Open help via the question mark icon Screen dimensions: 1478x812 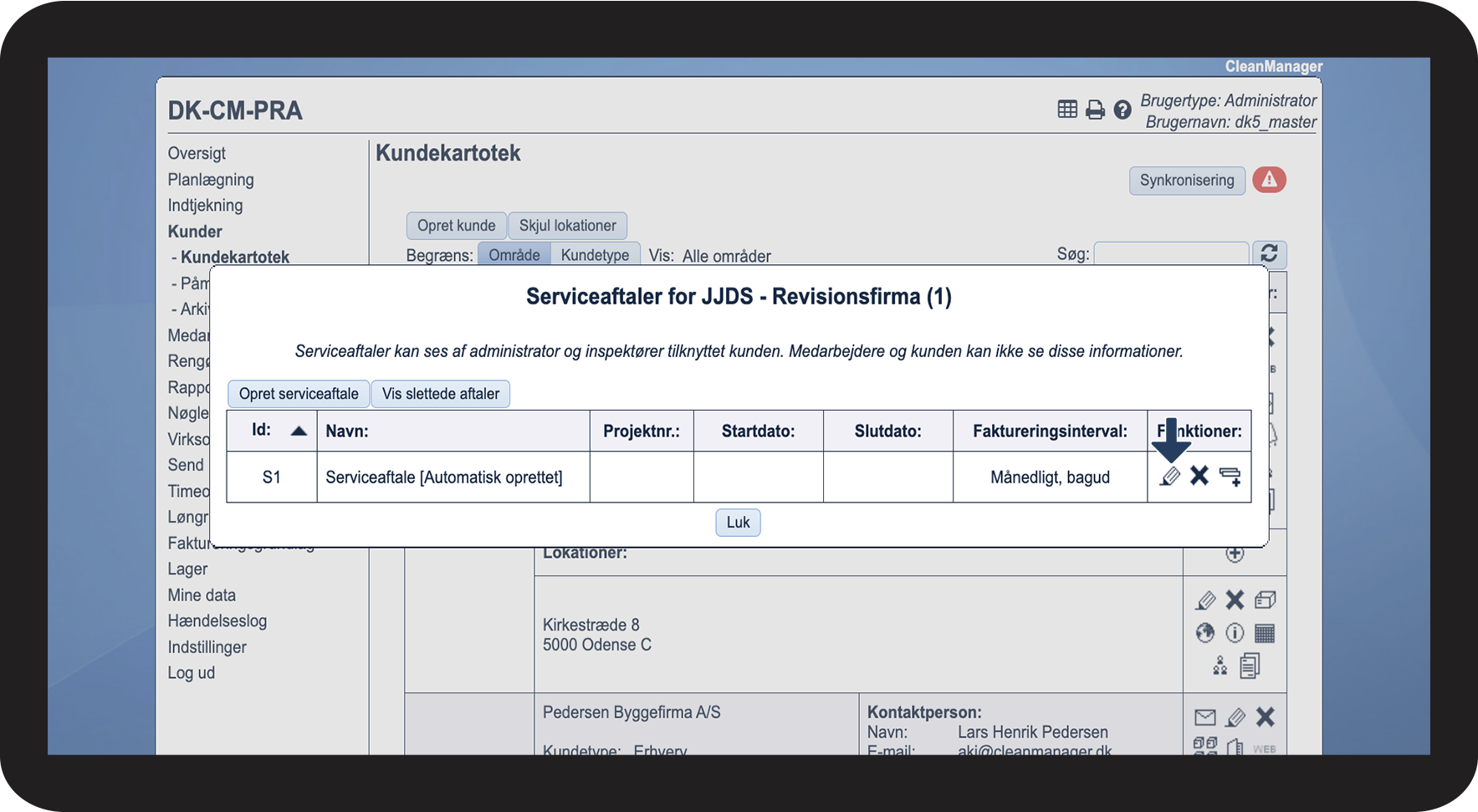(x=1123, y=110)
